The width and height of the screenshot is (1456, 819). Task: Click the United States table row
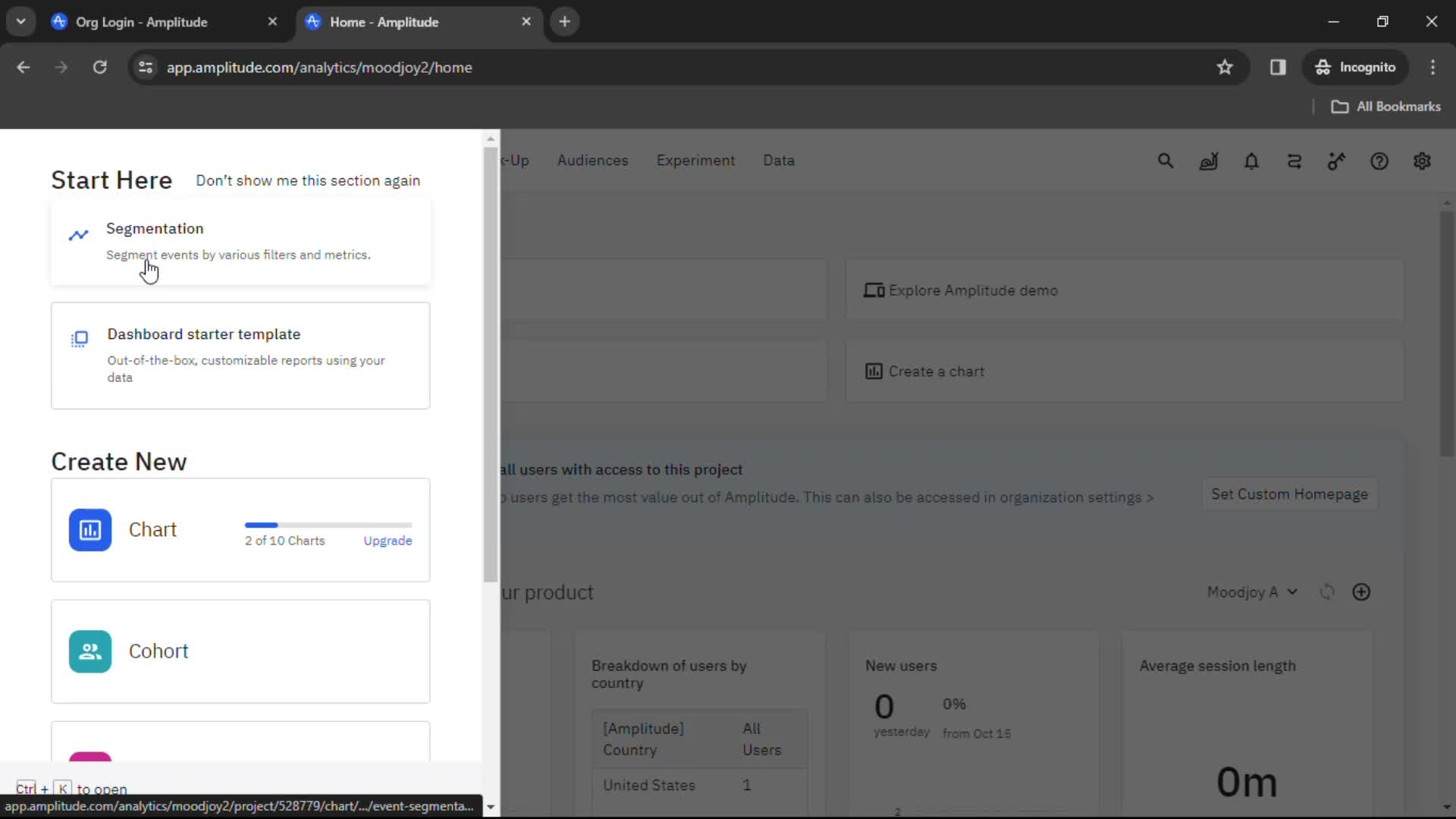[700, 786]
